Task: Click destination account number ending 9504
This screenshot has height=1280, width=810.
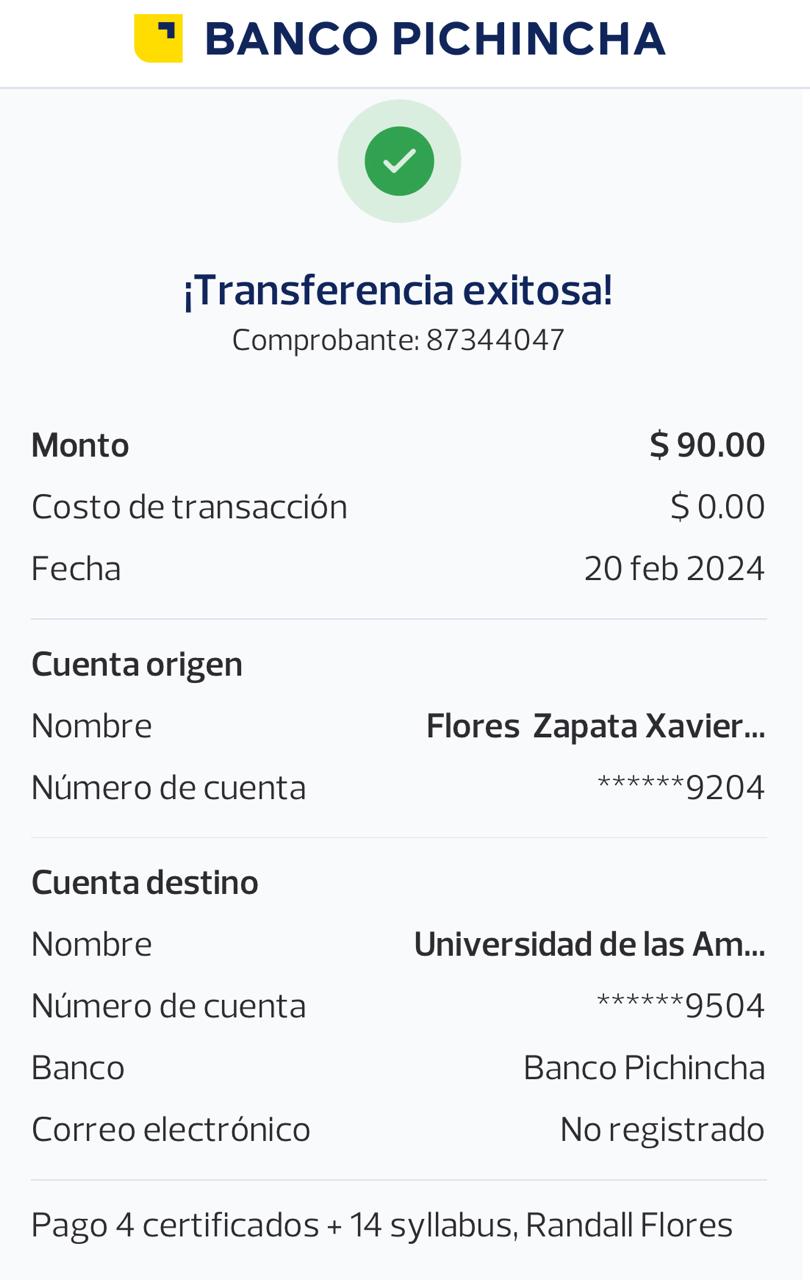Action: coord(680,1006)
